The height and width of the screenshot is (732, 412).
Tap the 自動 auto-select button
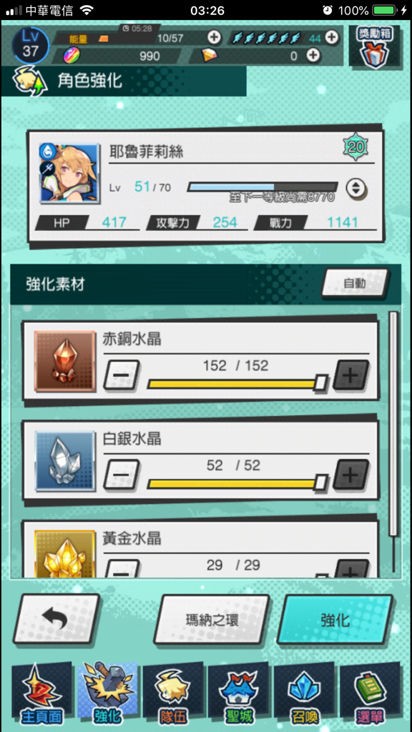pos(355,283)
